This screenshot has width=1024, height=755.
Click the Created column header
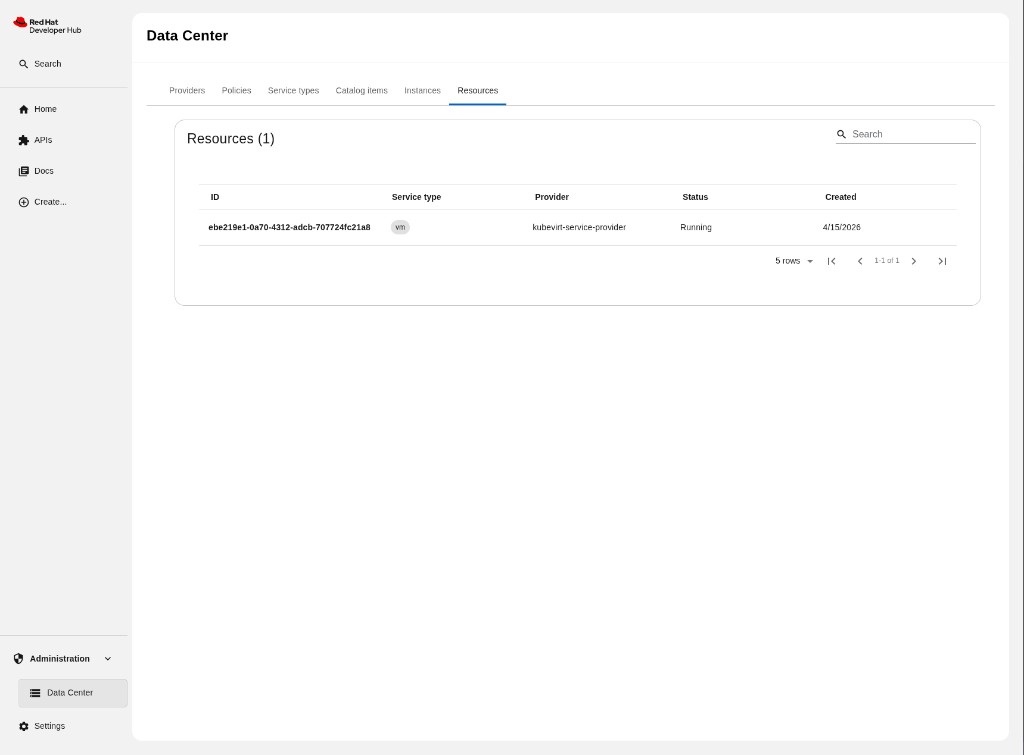[x=840, y=197]
